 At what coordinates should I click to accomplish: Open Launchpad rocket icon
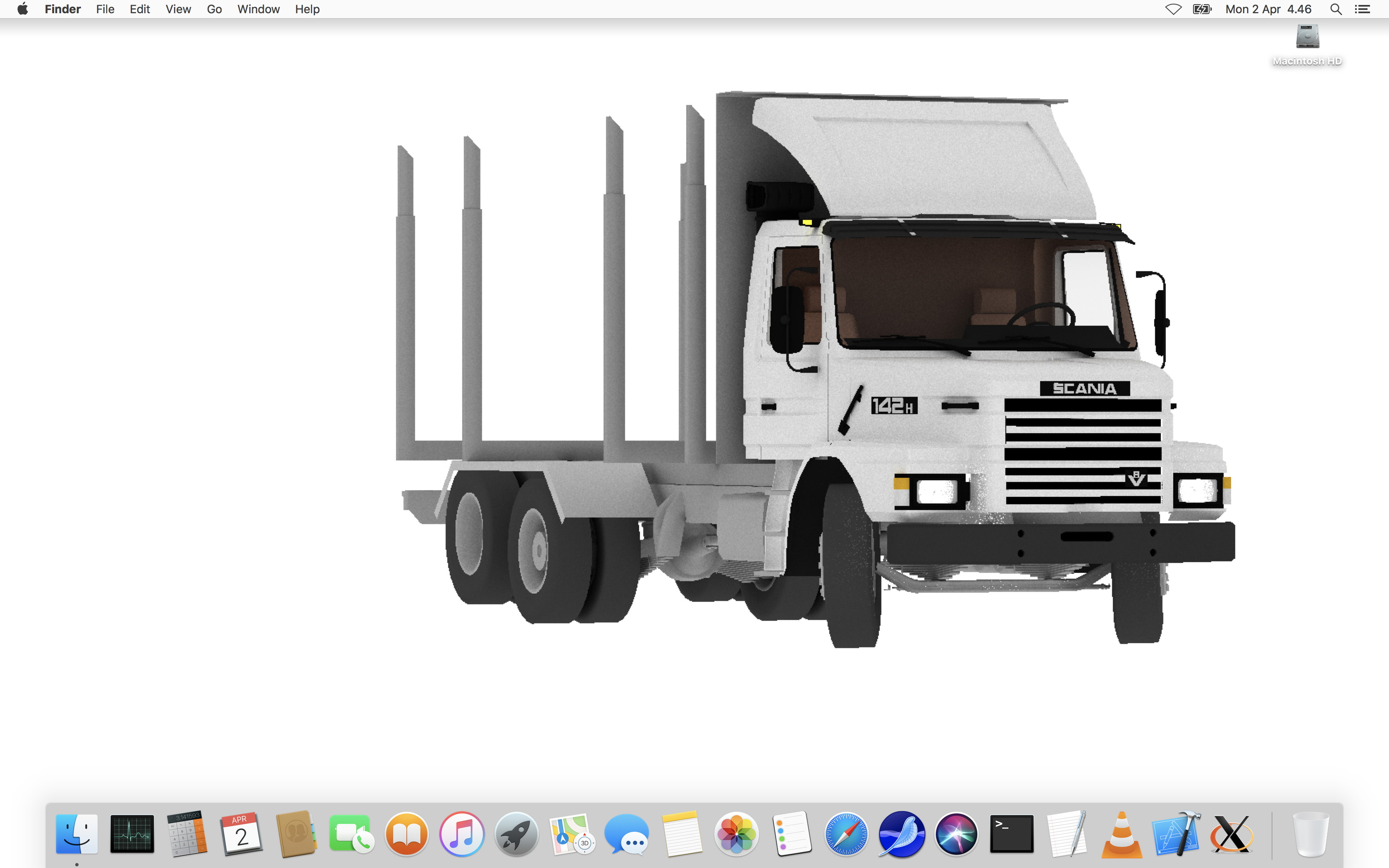pos(517,834)
